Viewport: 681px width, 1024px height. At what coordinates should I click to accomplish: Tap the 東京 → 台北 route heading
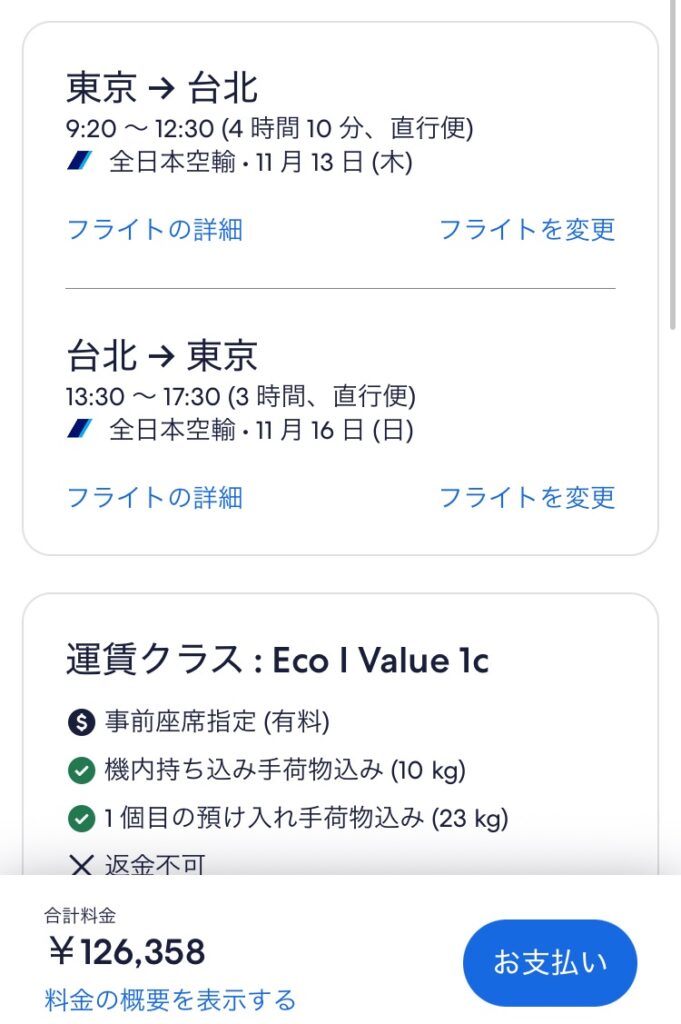[x=162, y=88]
